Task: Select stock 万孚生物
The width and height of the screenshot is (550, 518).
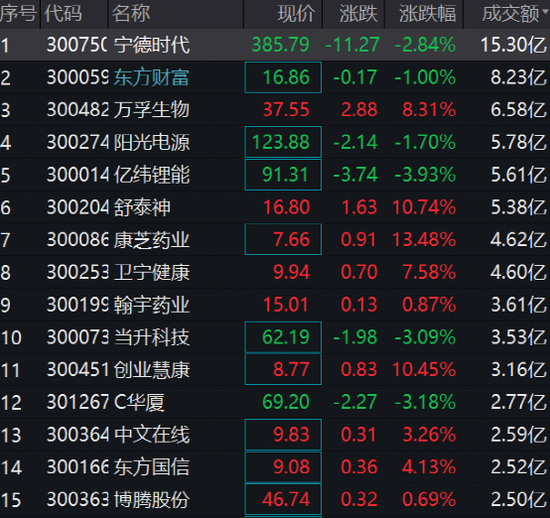Action: tap(152, 110)
